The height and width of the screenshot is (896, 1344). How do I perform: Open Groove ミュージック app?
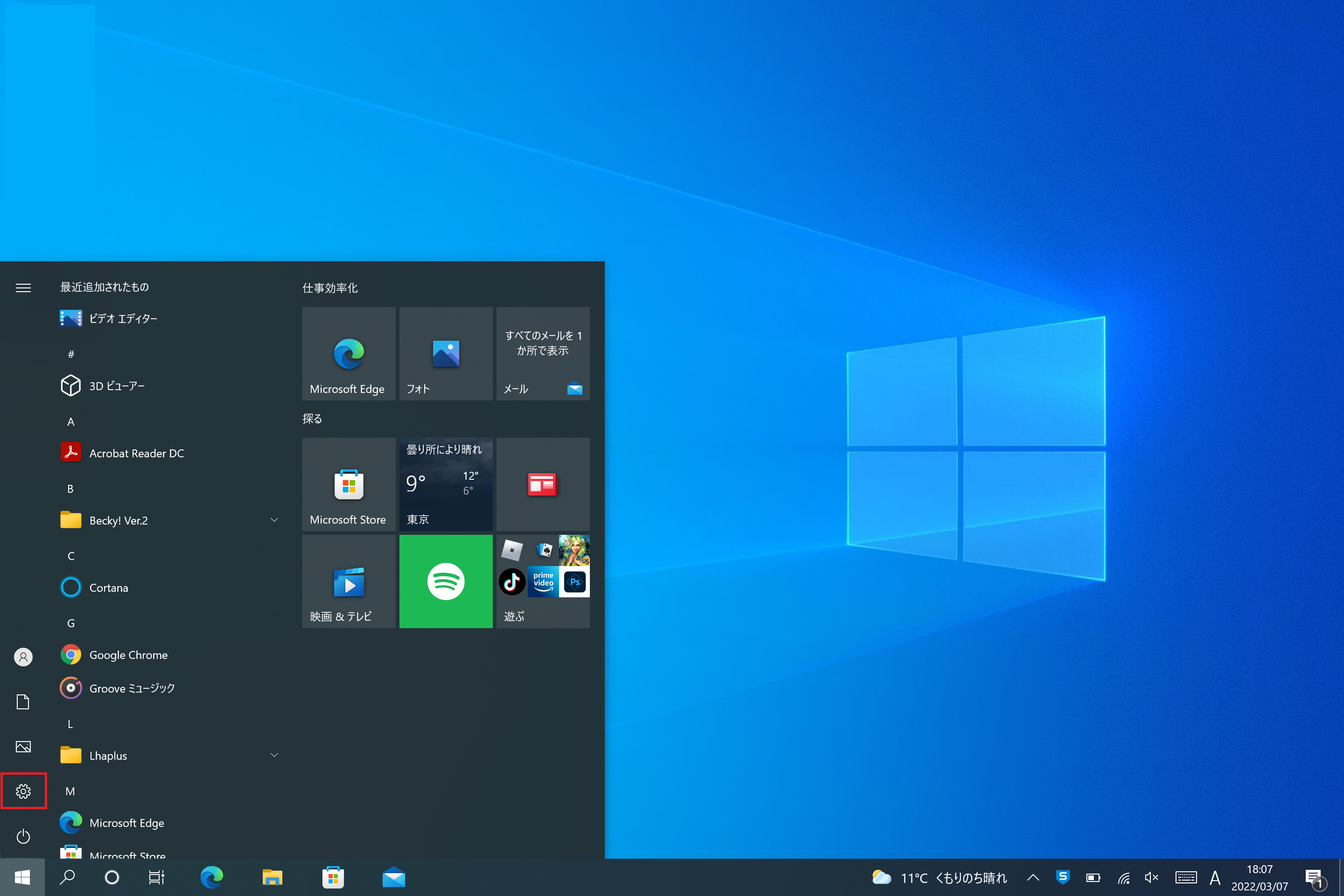click(x=171, y=688)
